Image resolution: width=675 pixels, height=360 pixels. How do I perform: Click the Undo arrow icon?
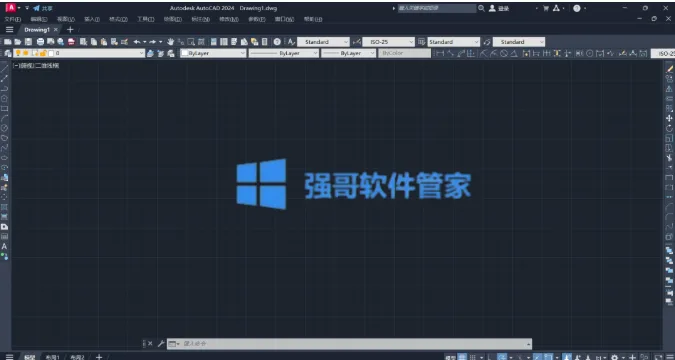[137, 42]
